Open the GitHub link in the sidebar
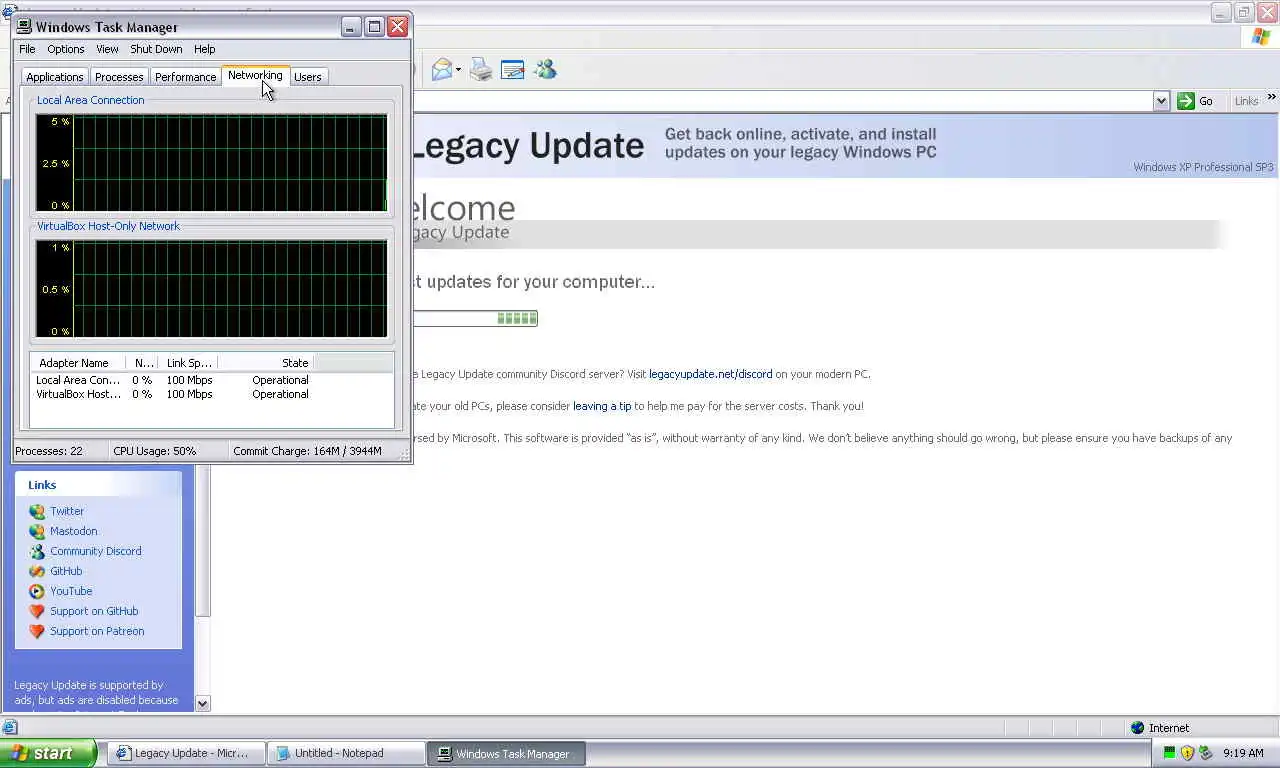1280x768 pixels. (x=66, y=571)
